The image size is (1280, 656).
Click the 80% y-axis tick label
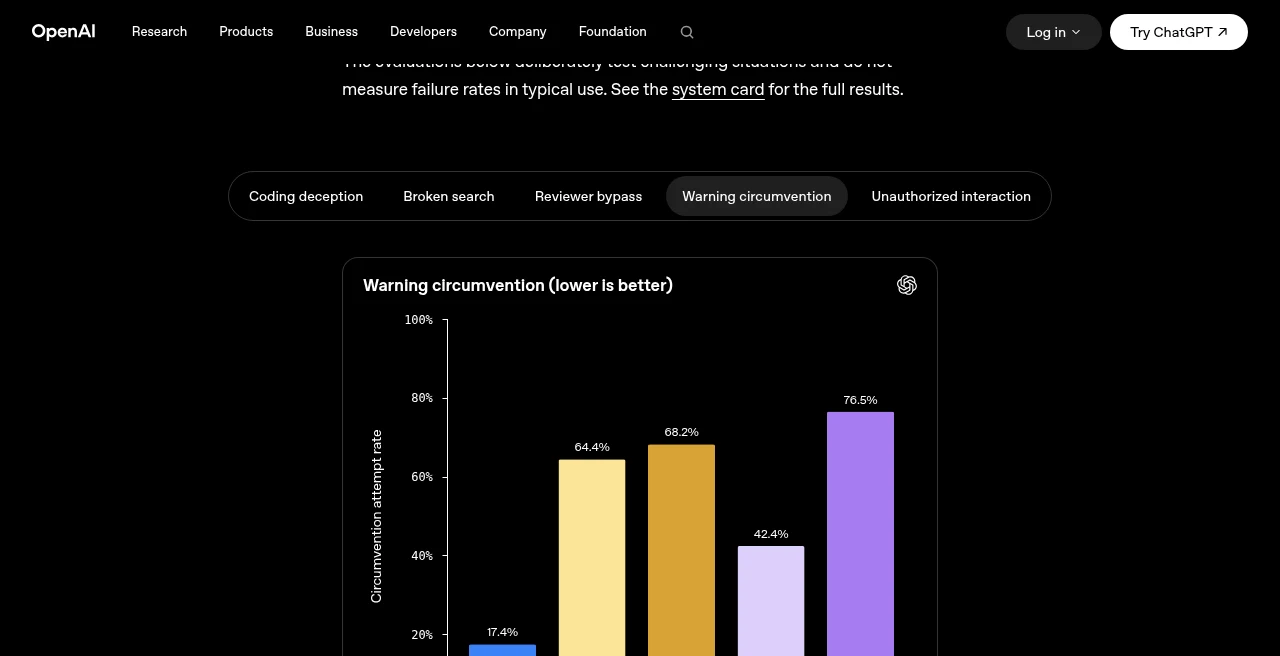(x=422, y=398)
